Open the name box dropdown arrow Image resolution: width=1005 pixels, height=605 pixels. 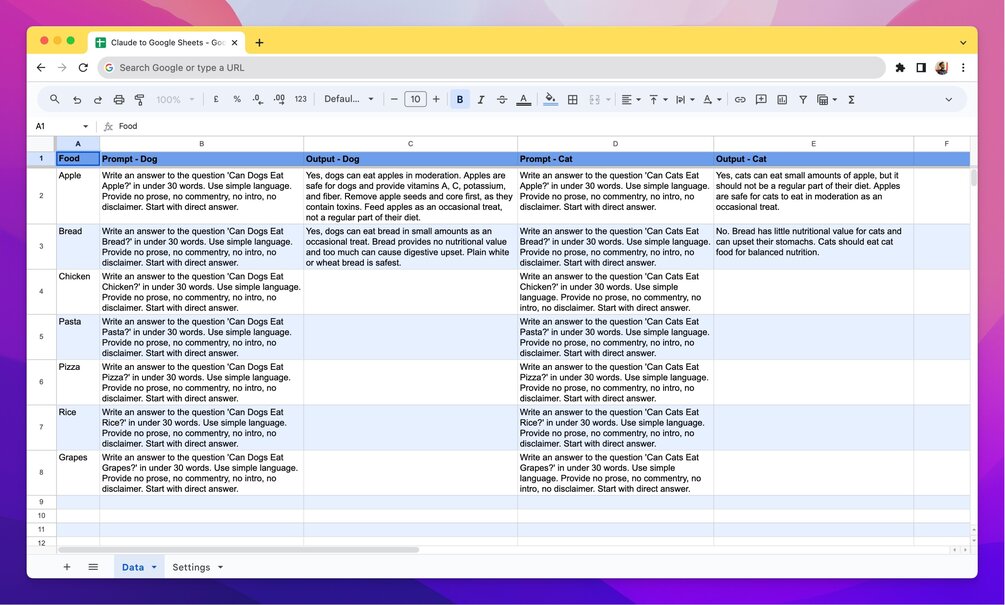[x=85, y=126]
